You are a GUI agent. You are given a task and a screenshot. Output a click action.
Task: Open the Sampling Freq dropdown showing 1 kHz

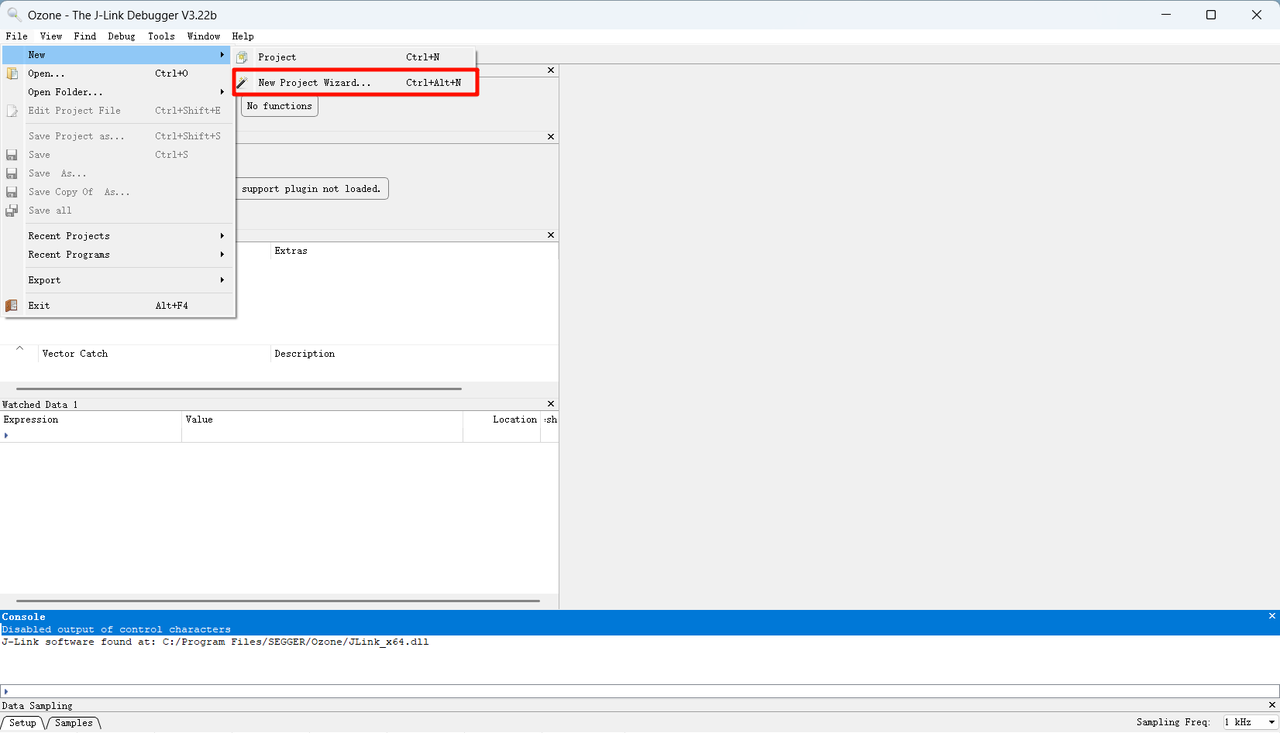tap(1250, 722)
